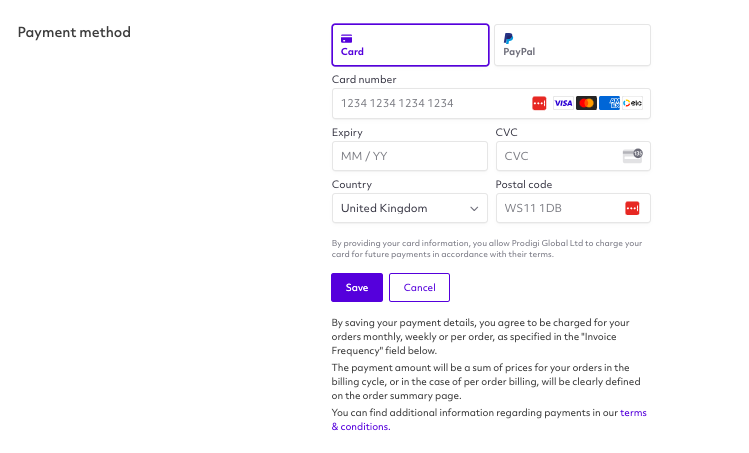This screenshot has width=749, height=453.
Task: Focus the Expiry MM / YY field
Action: [x=410, y=156]
